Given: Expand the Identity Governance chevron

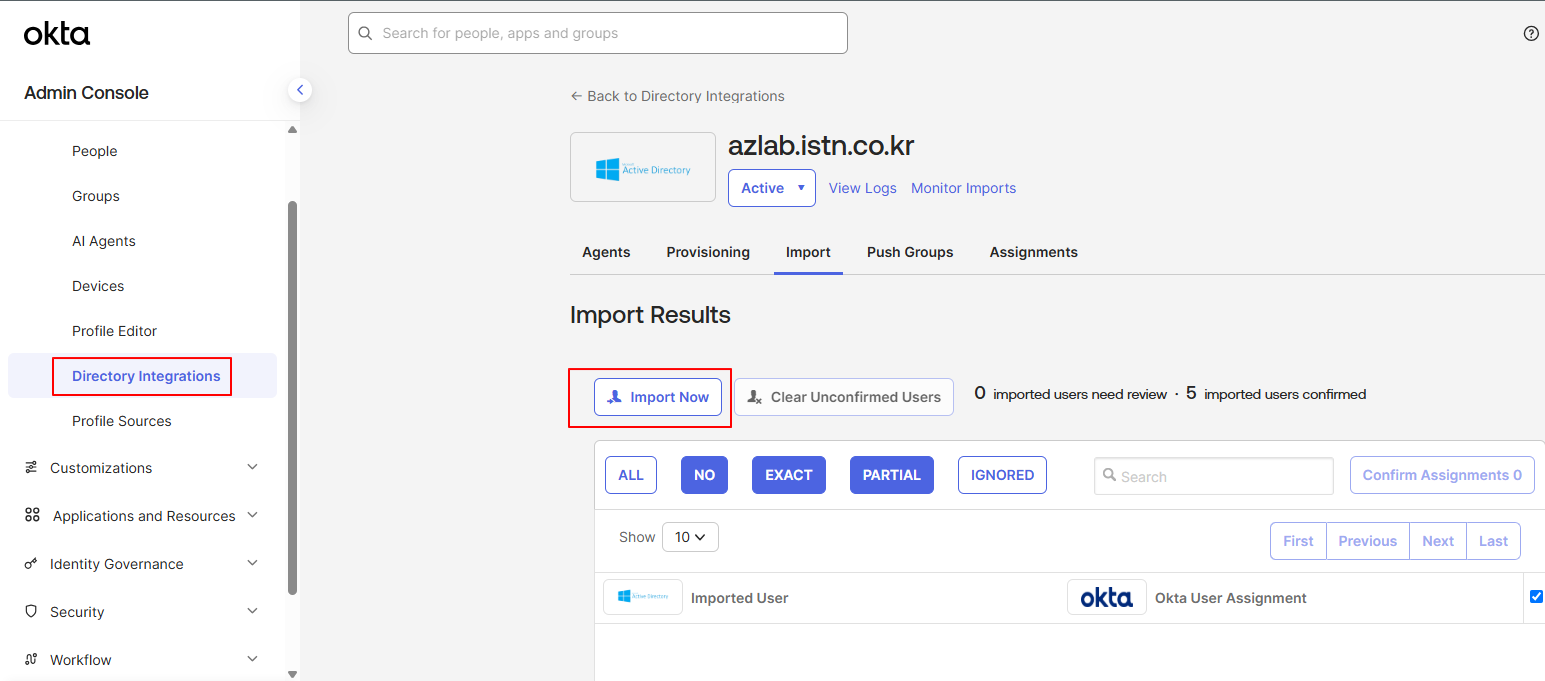Looking at the screenshot, I should point(252,563).
